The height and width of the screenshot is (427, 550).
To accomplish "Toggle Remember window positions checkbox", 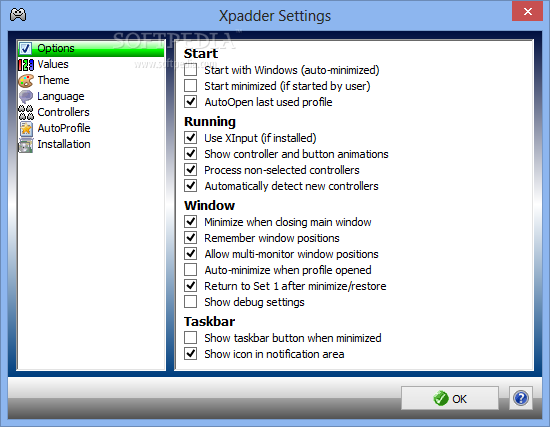I will [x=190, y=238].
